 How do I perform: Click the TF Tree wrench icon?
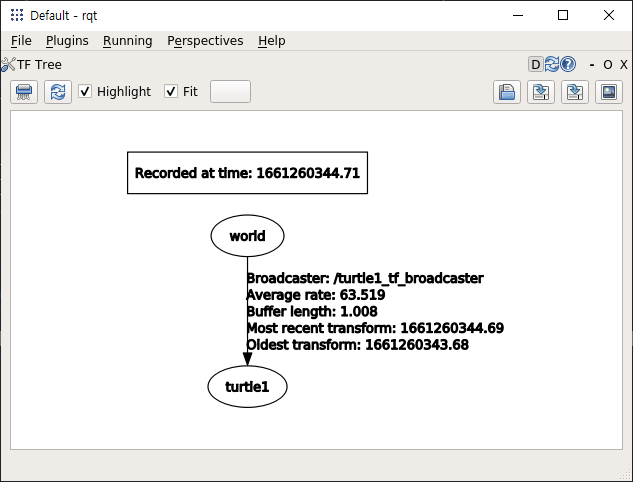[x=8, y=65]
